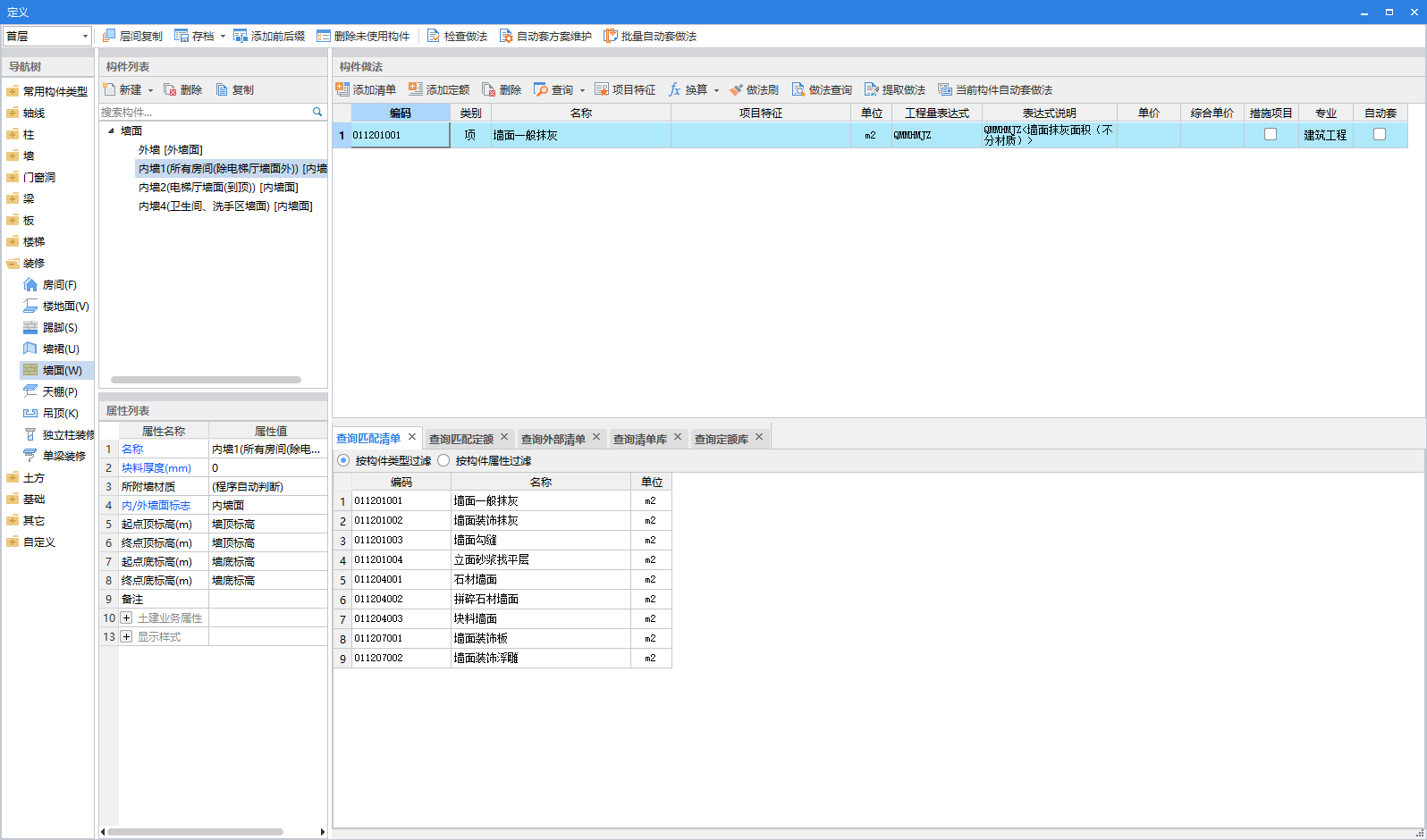Tick the 措施项目 checkbox for row 011201001
This screenshot has height=840, width=1427.
pyautogui.click(x=1271, y=134)
